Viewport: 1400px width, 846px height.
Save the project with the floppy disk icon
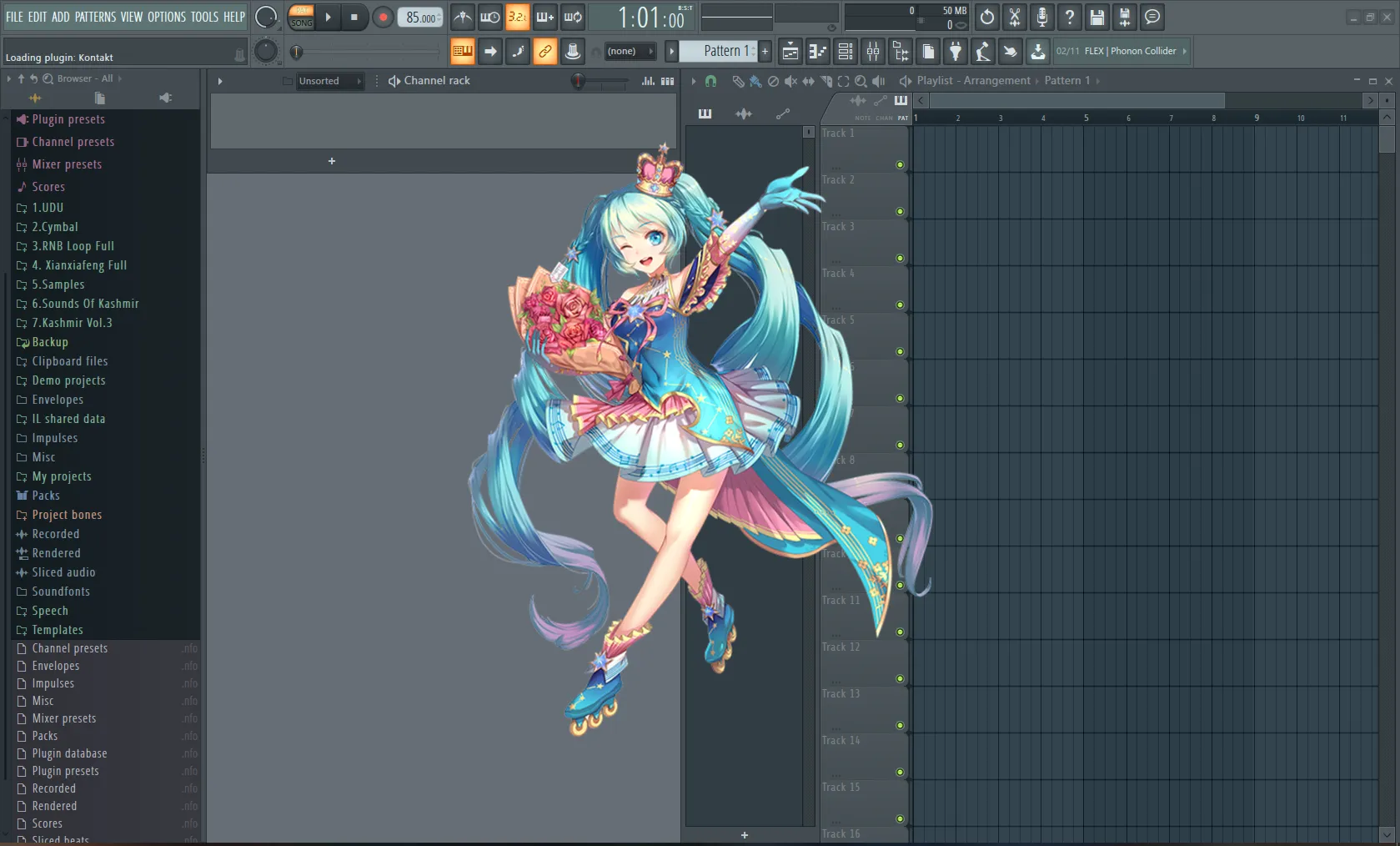pyautogui.click(x=1097, y=17)
